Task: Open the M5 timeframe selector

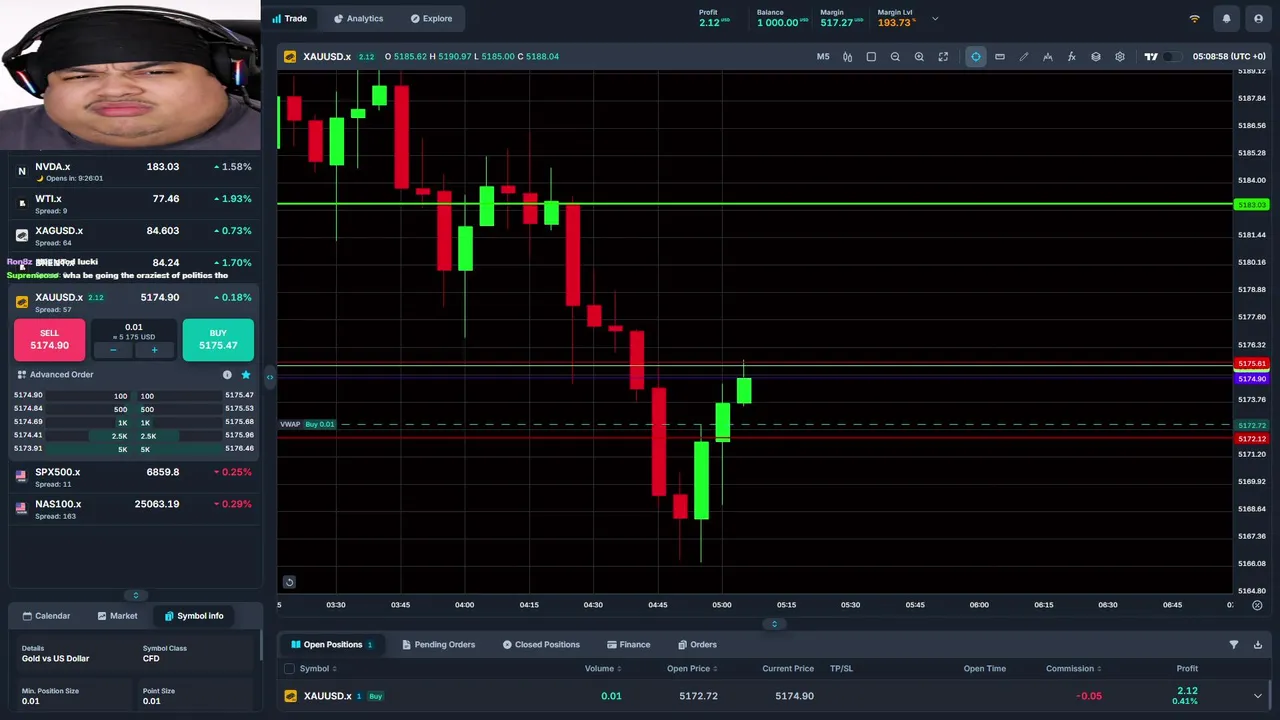Action: pos(823,57)
